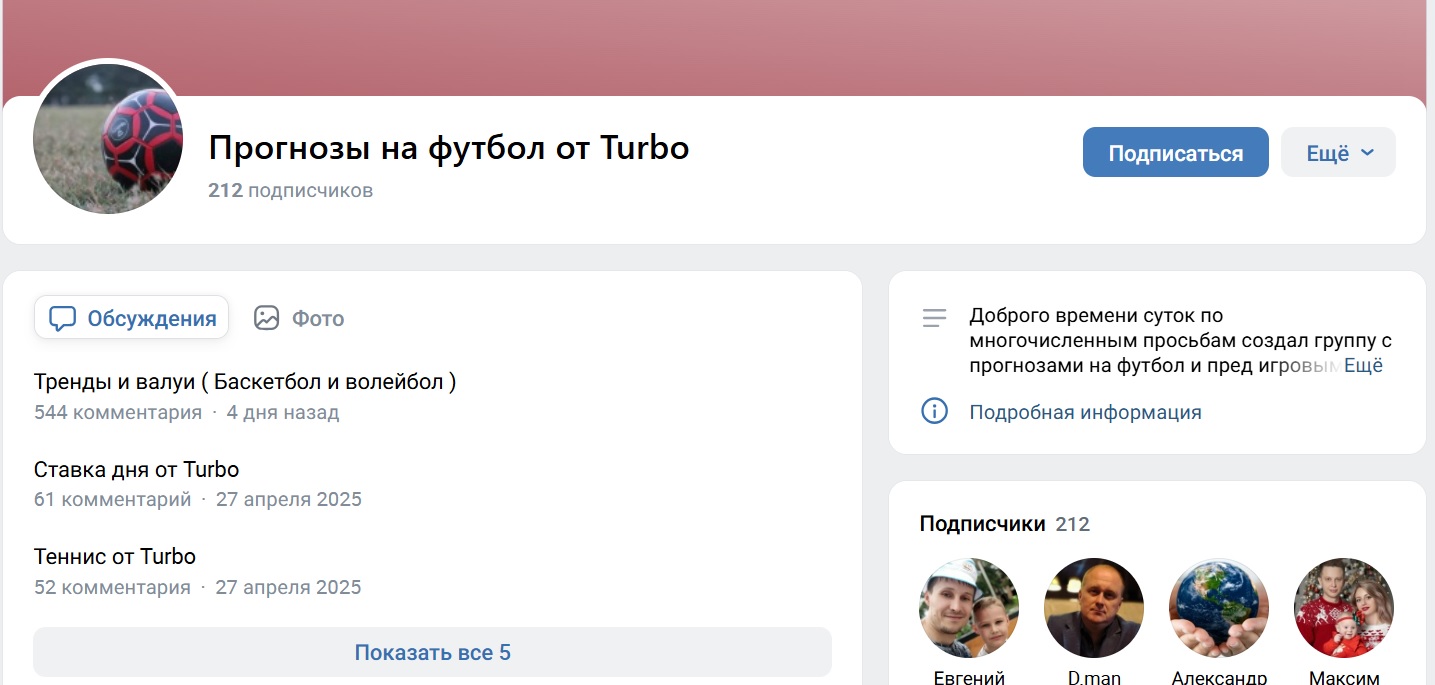This screenshot has height=685, width=1435.
Task: Click the speech bubble discussions icon
Action: click(x=63, y=318)
